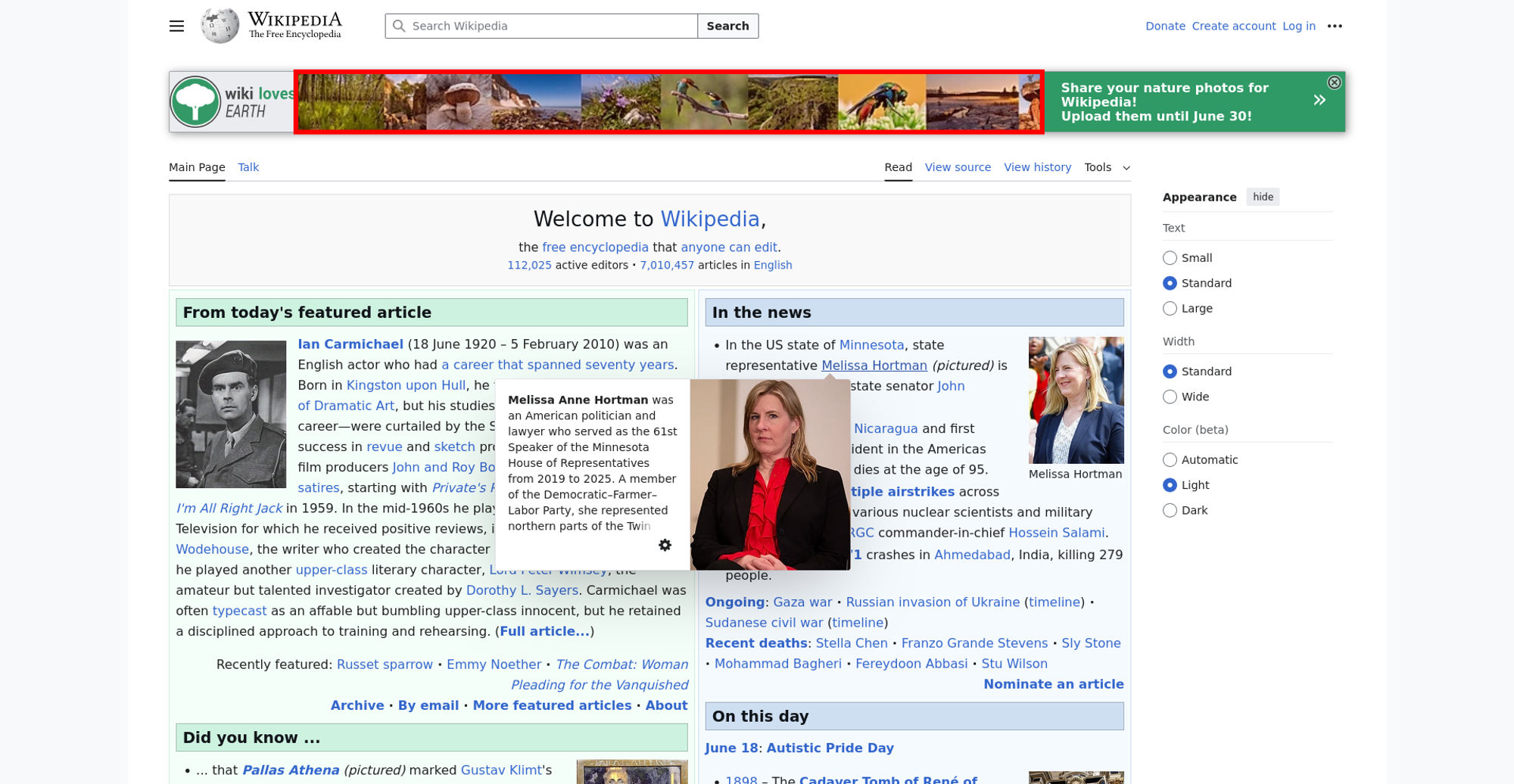Open the Sly Stone link
1514x784 pixels.
pyautogui.click(x=1091, y=643)
